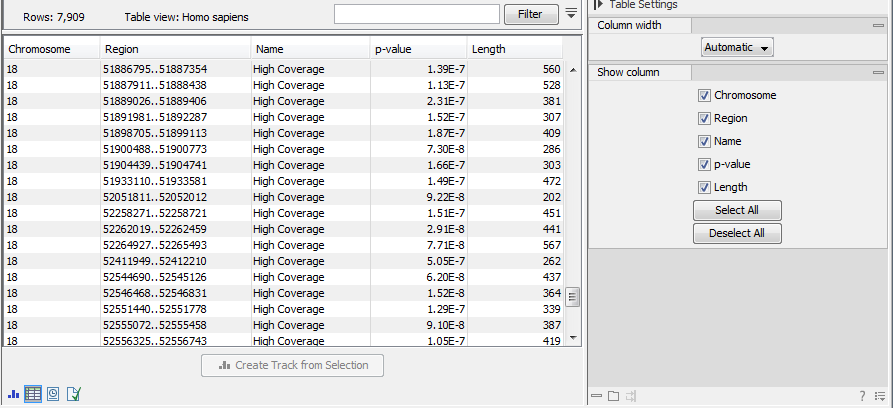Uncheck the Chromosome column checkbox
Viewport: 893px width, 408px height.
[x=704, y=95]
